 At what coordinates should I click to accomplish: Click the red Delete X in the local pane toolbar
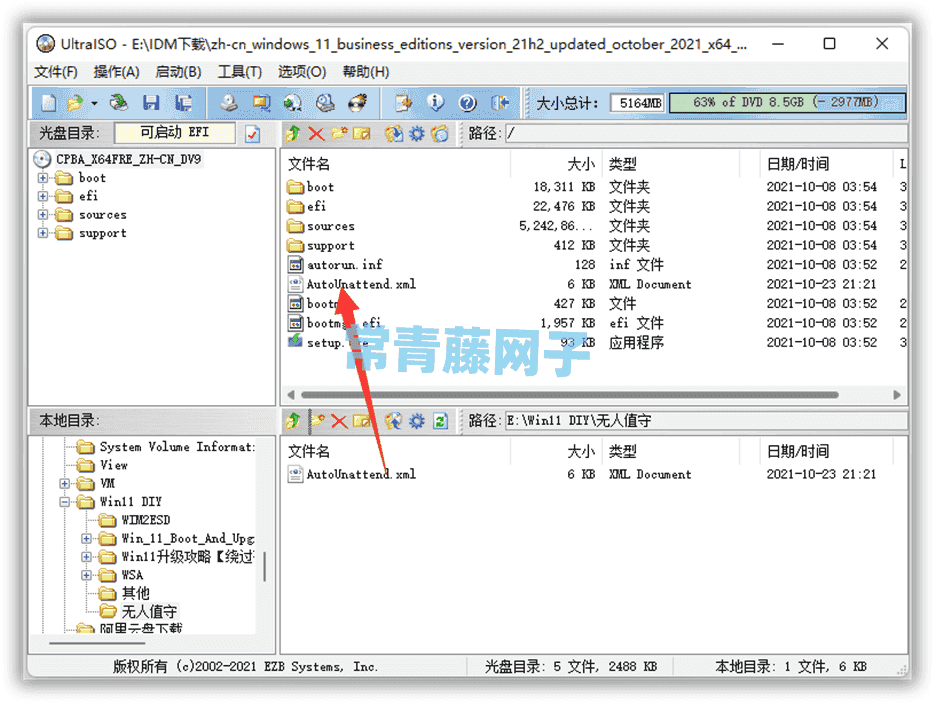(339, 421)
